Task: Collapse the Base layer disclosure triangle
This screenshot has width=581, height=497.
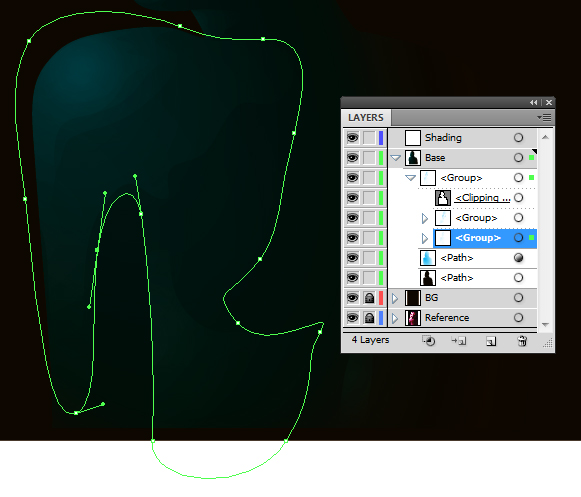Action: coord(396,158)
